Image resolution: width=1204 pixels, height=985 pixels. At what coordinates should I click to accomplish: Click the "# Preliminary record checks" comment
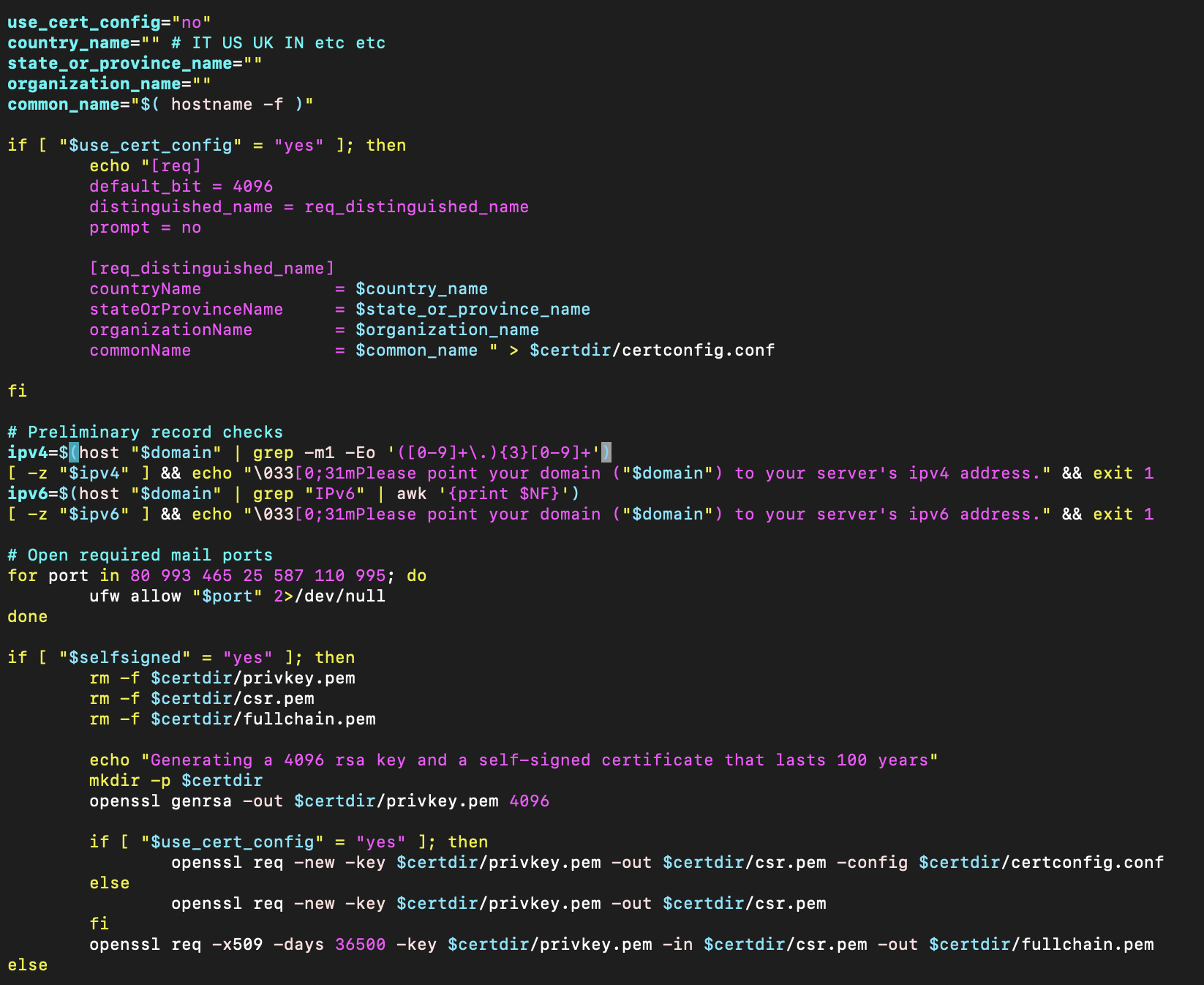(145, 432)
